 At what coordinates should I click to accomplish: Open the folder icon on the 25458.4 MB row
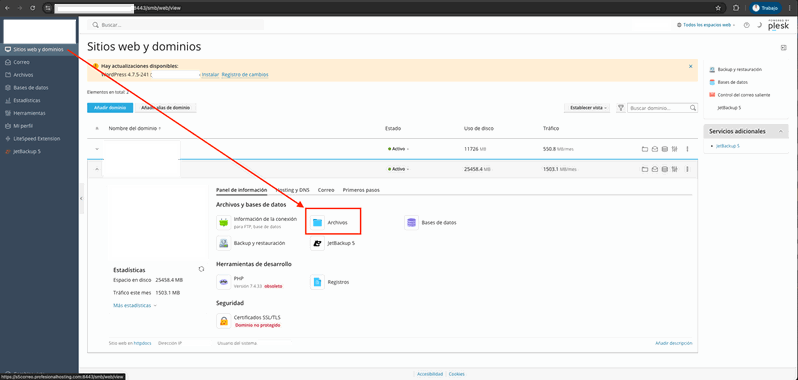coord(644,169)
